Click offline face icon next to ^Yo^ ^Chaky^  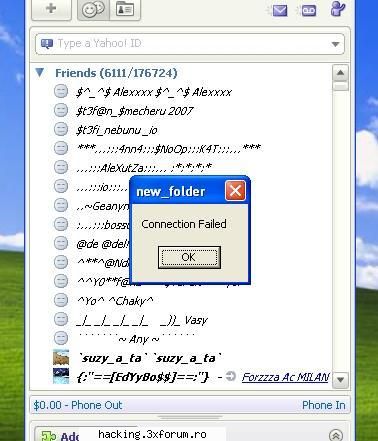[x=61, y=300]
